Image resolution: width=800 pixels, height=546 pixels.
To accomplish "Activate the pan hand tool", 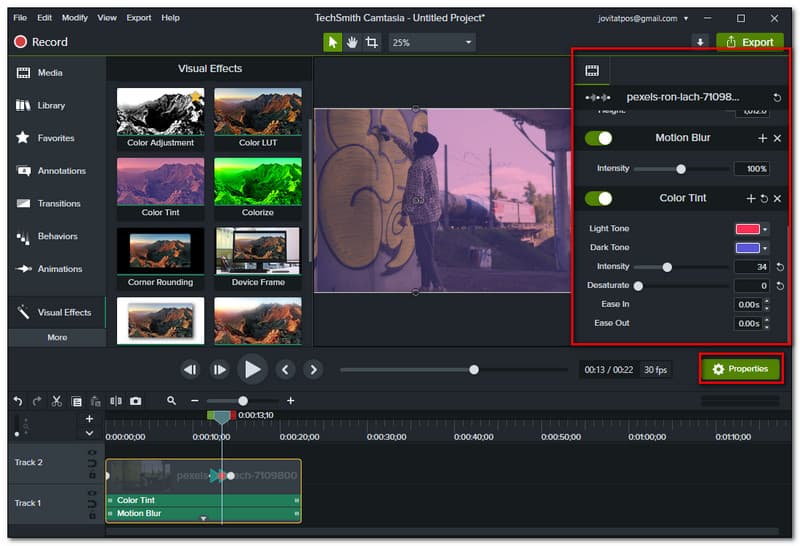I will coord(352,42).
